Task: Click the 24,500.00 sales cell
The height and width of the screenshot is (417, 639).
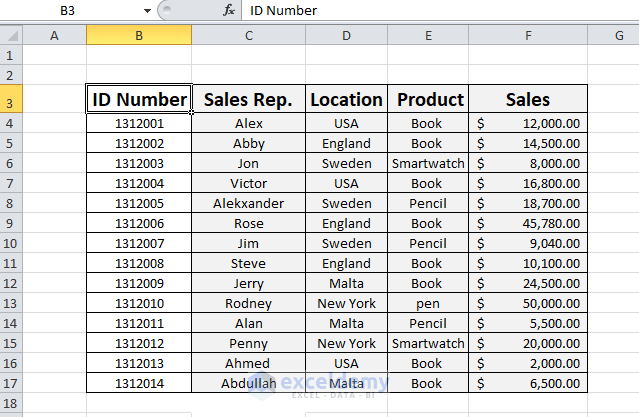Action: tap(528, 283)
